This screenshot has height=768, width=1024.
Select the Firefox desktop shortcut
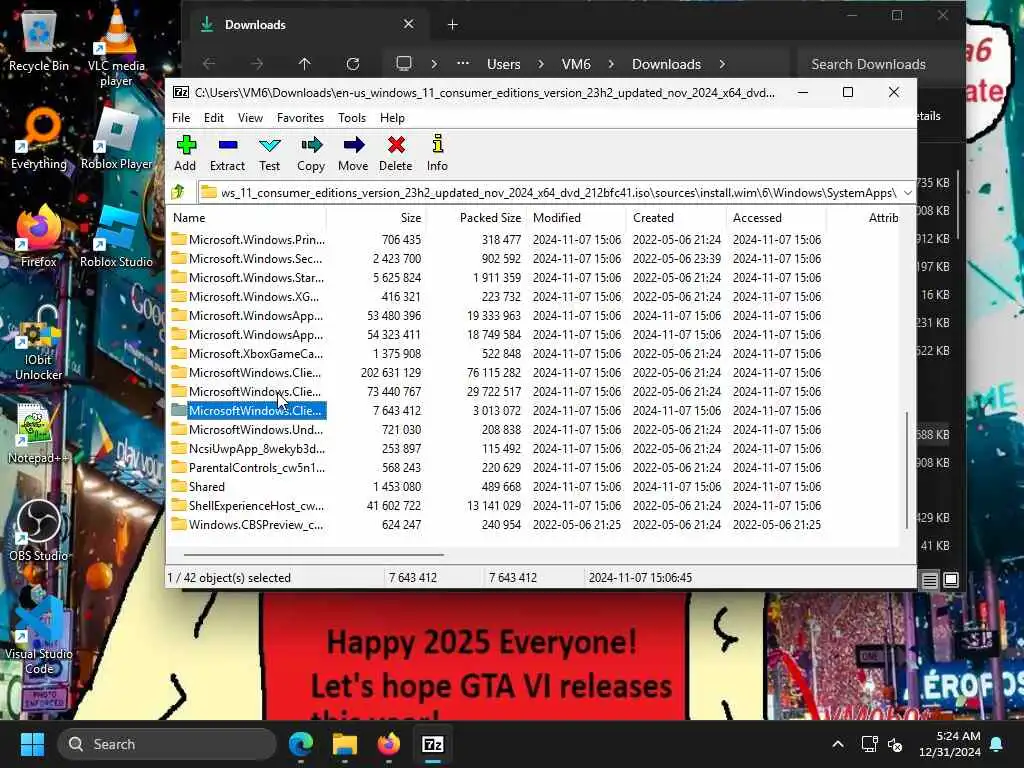pyautogui.click(x=39, y=236)
